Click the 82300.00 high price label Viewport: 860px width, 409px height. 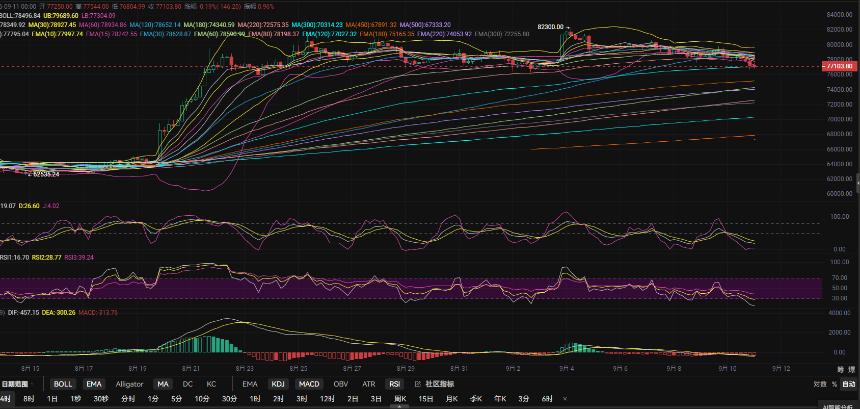pyautogui.click(x=551, y=26)
